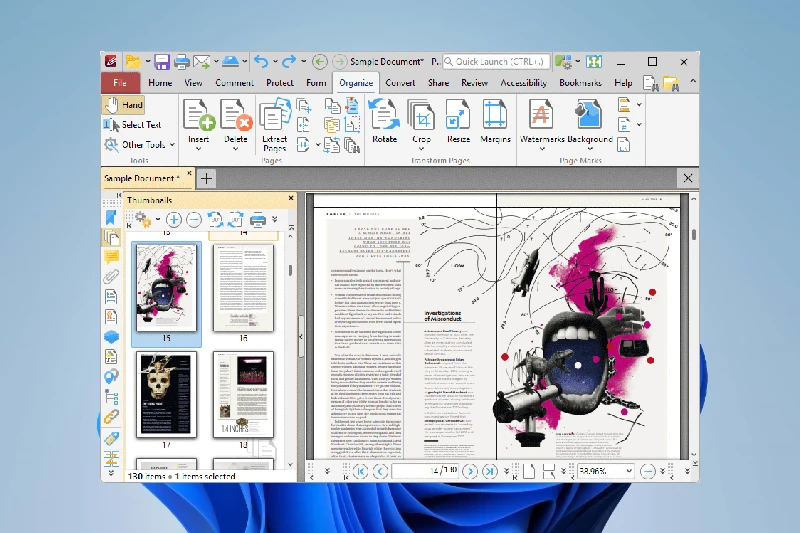Click the Crop pages icon
800x533 pixels.
pos(421,114)
